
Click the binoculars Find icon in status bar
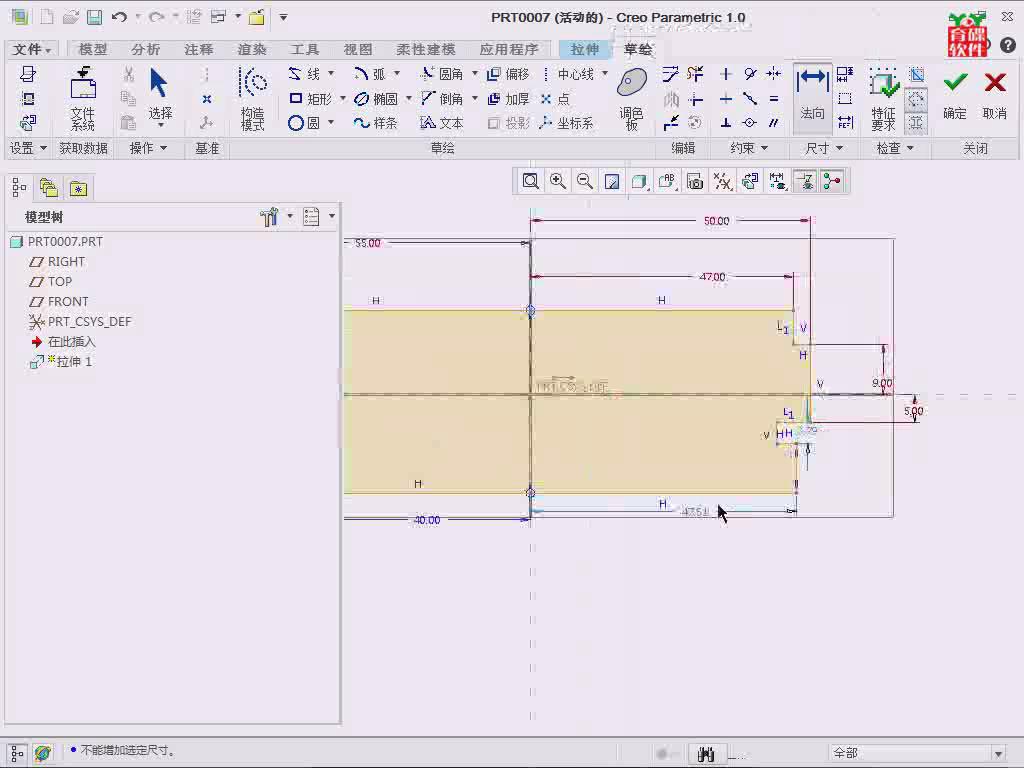(706, 754)
